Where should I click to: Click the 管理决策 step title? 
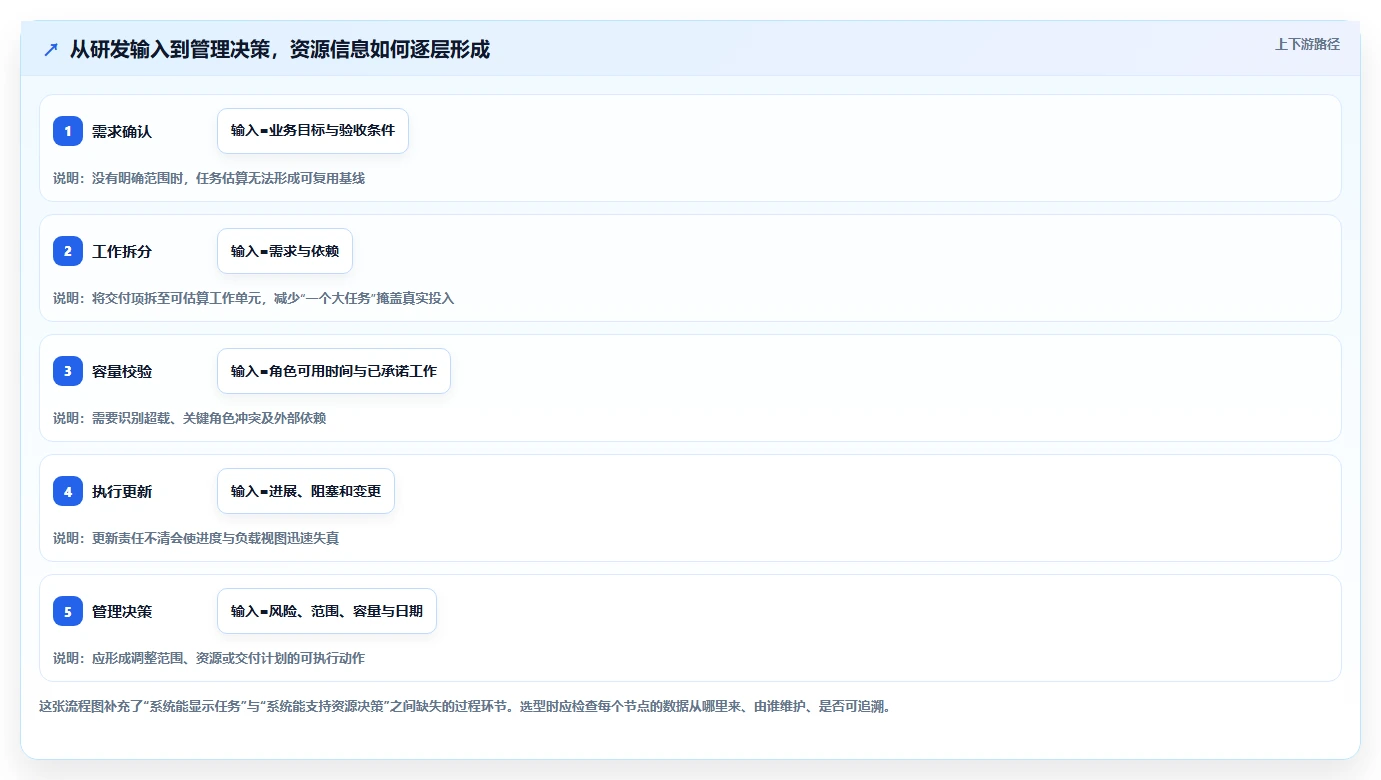pos(122,611)
